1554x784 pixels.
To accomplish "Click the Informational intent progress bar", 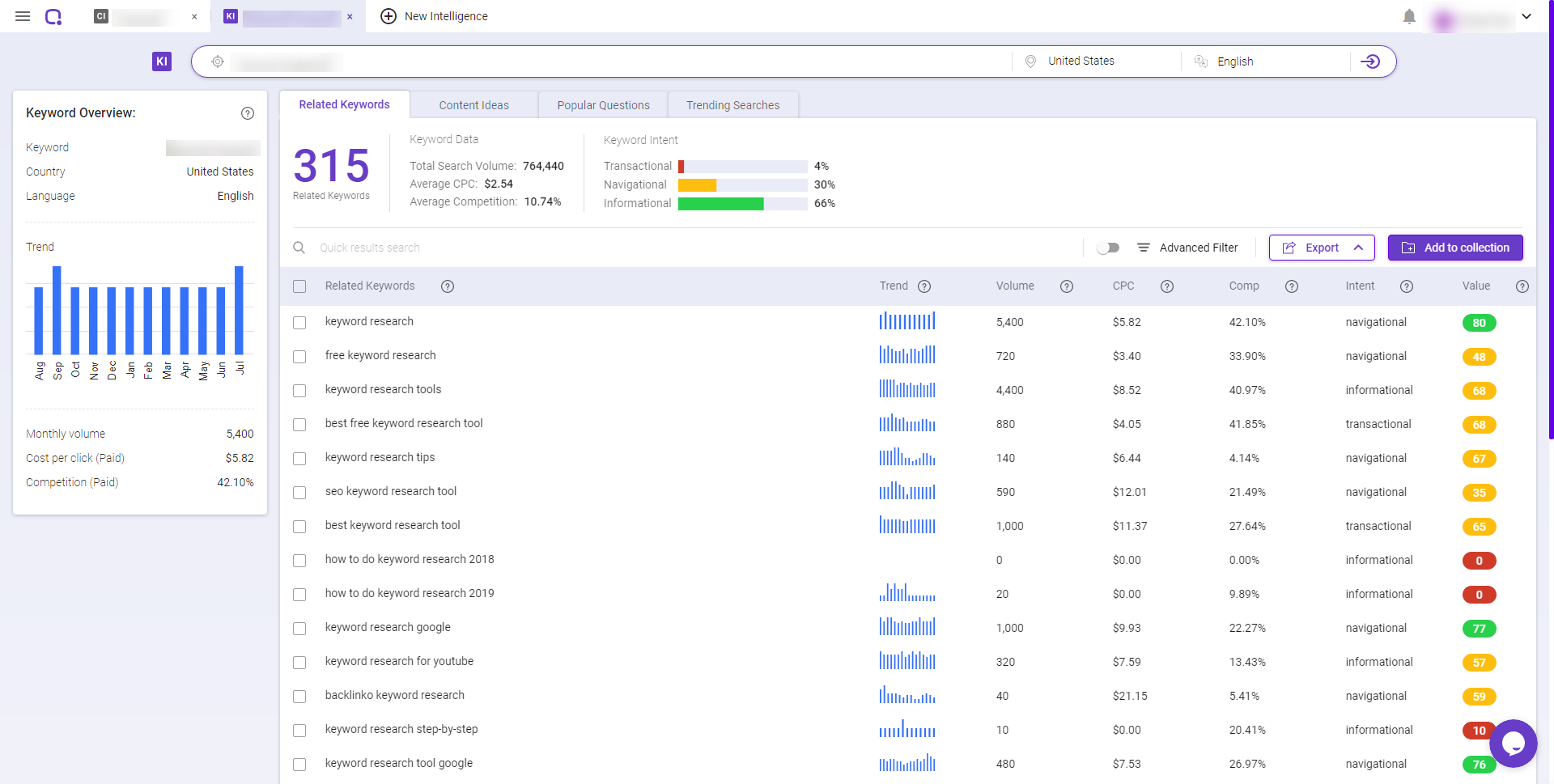I will coord(720,203).
